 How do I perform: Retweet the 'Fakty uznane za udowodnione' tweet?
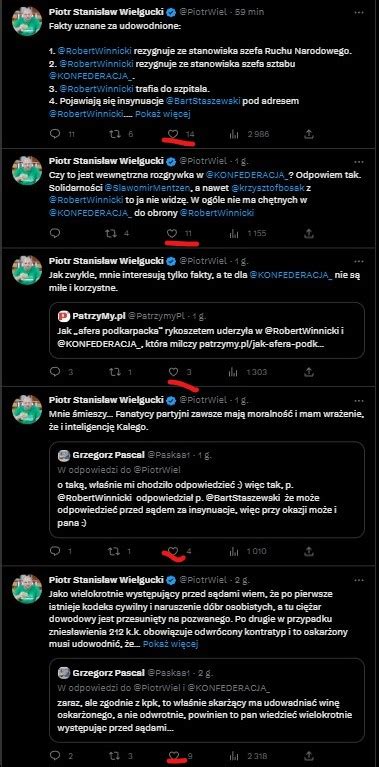pos(114,134)
